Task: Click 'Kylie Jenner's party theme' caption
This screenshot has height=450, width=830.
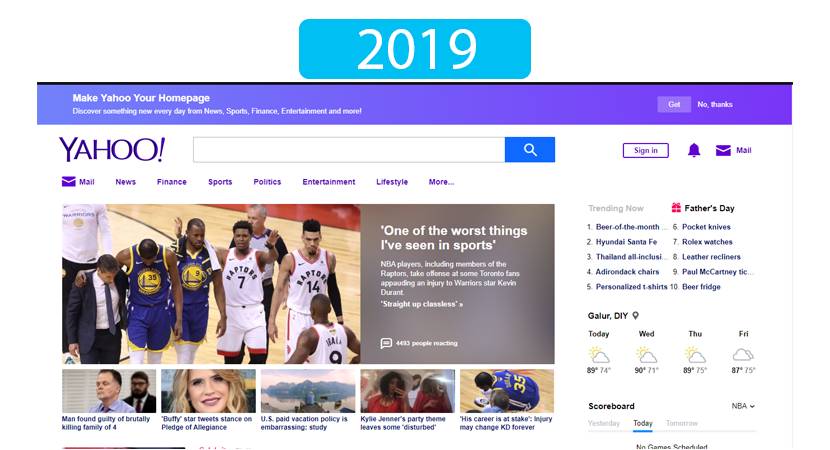Action: tap(403, 422)
